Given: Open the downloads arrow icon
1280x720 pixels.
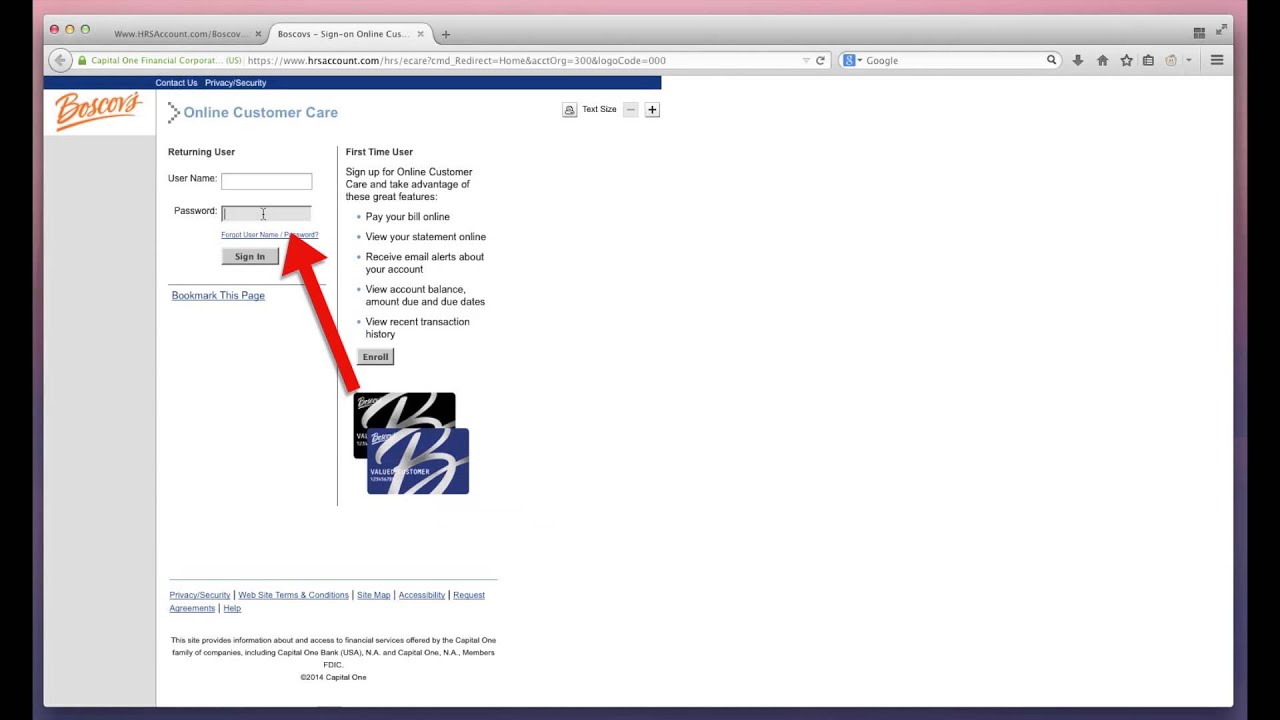Looking at the screenshot, I should 1078,60.
